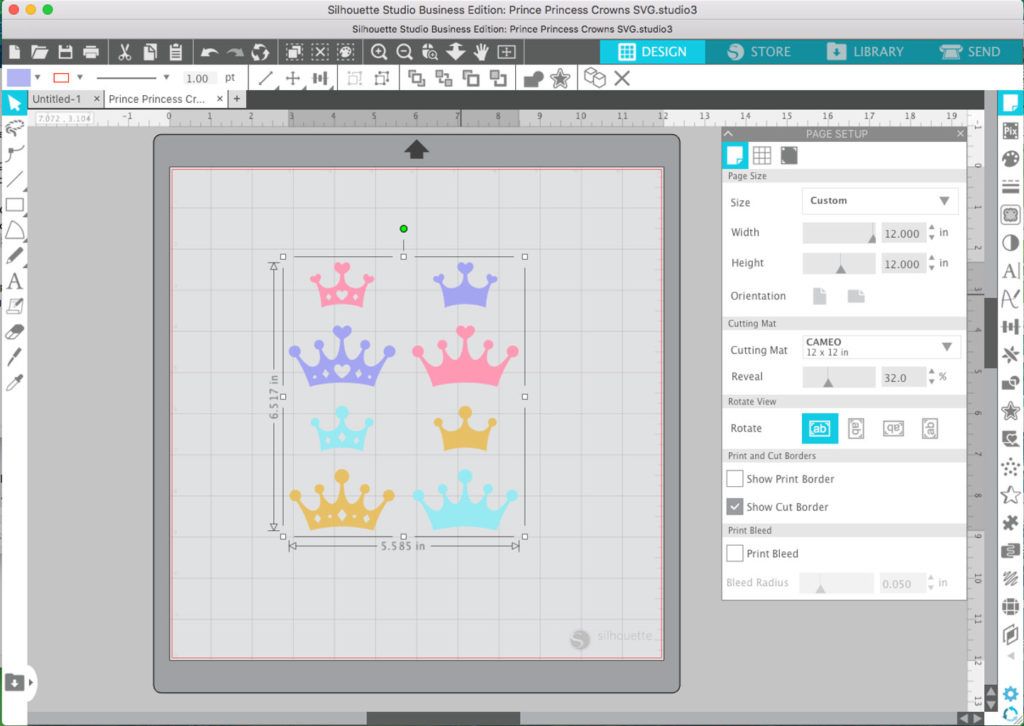Enable Print Bleed checkbox
This screenshot has width=1024, height=726.
[x=735, y=553]
